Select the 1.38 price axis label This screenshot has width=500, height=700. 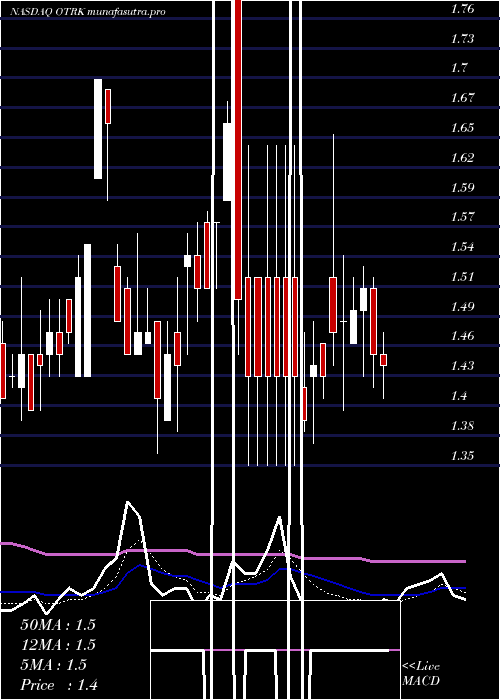tap(462, 425)
